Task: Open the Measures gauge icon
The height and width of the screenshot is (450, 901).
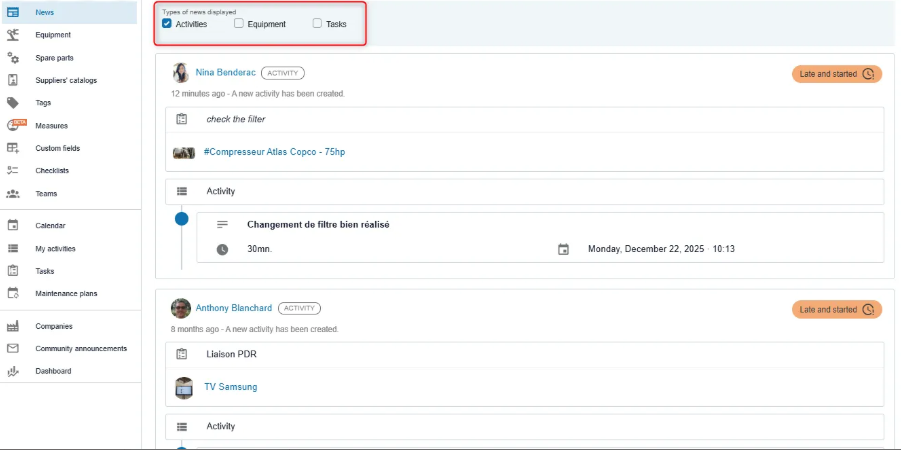Action: [14, 125]
